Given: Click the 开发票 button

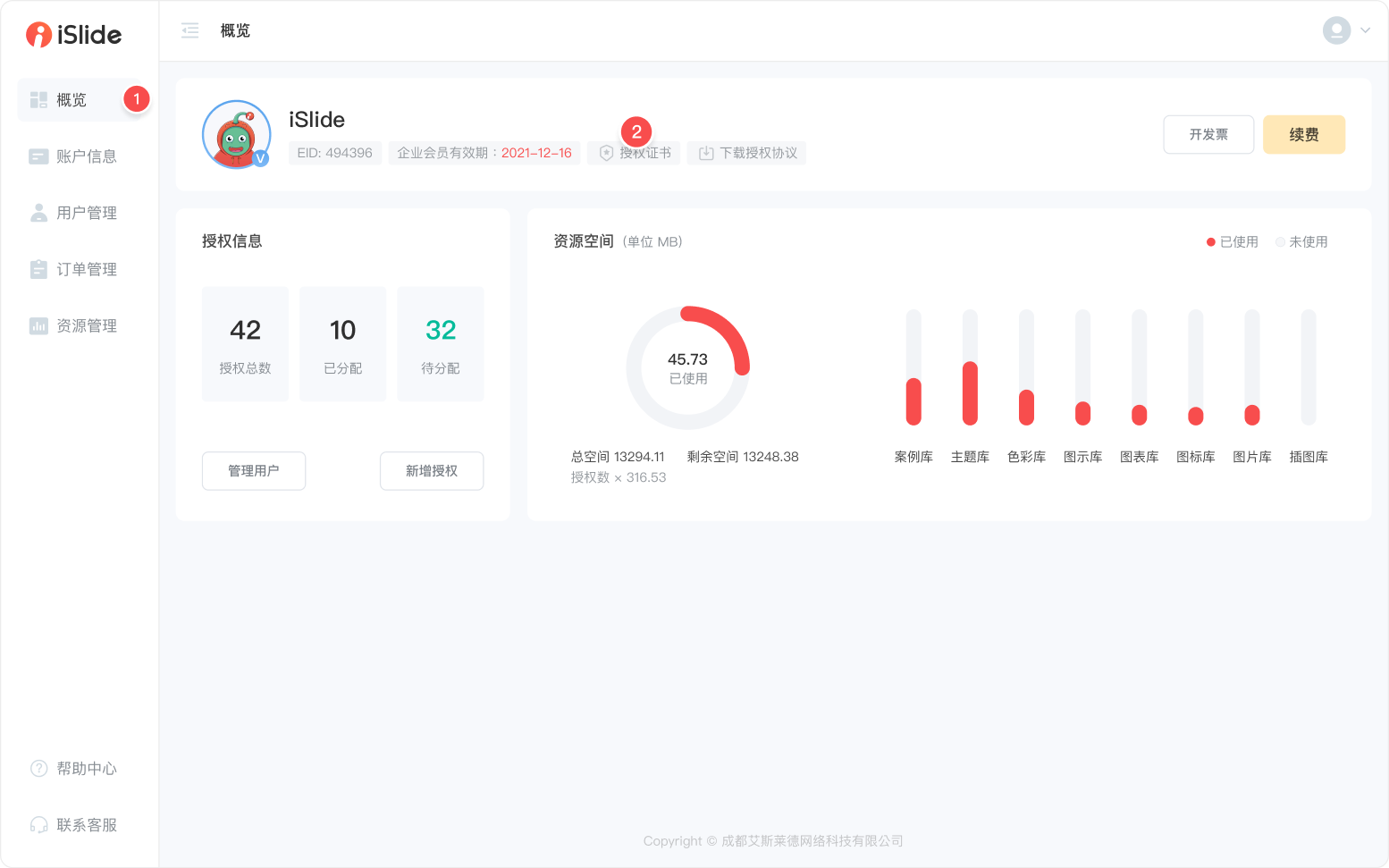Looking at the screenshot, I should click(x=1208, y=134).
